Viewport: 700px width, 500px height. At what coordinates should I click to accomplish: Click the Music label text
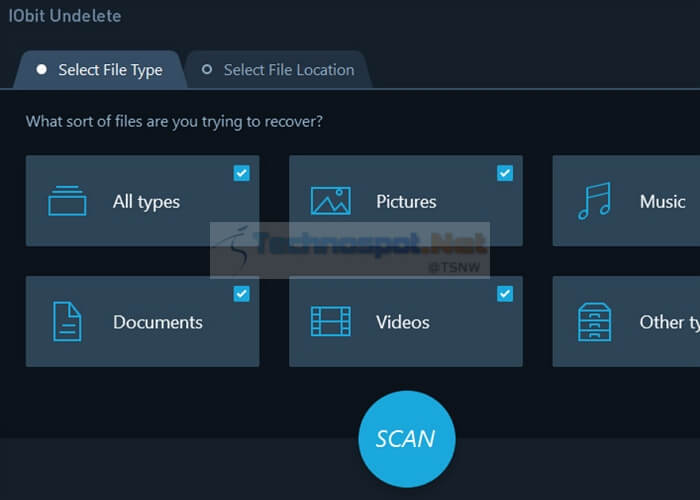662,201
